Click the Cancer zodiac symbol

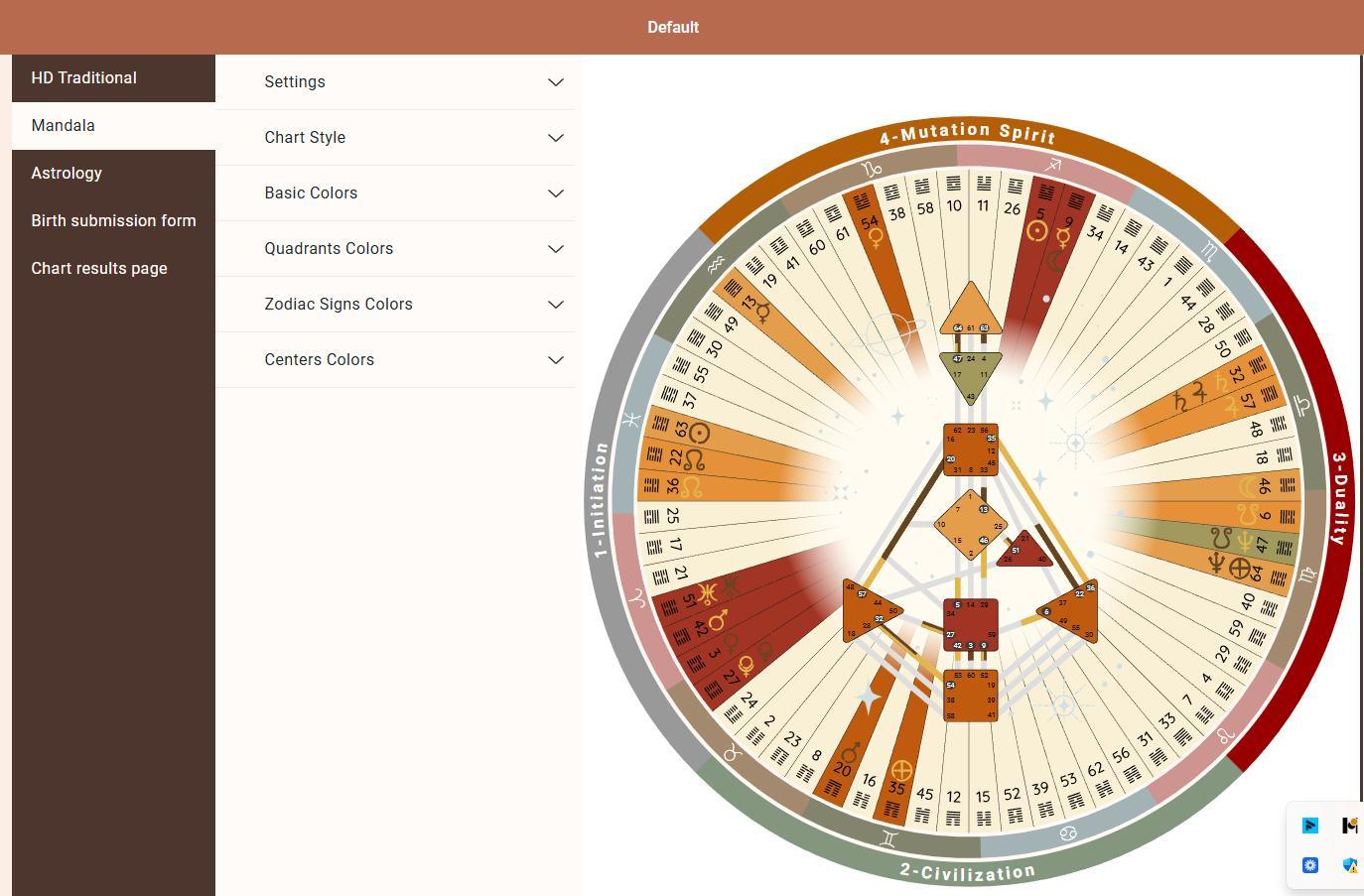pyautogui.click(x=1068, y=833)
